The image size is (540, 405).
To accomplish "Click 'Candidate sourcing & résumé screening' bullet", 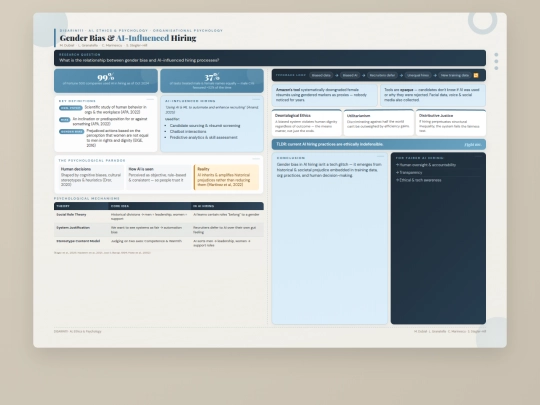I will [x=205, y=126].
